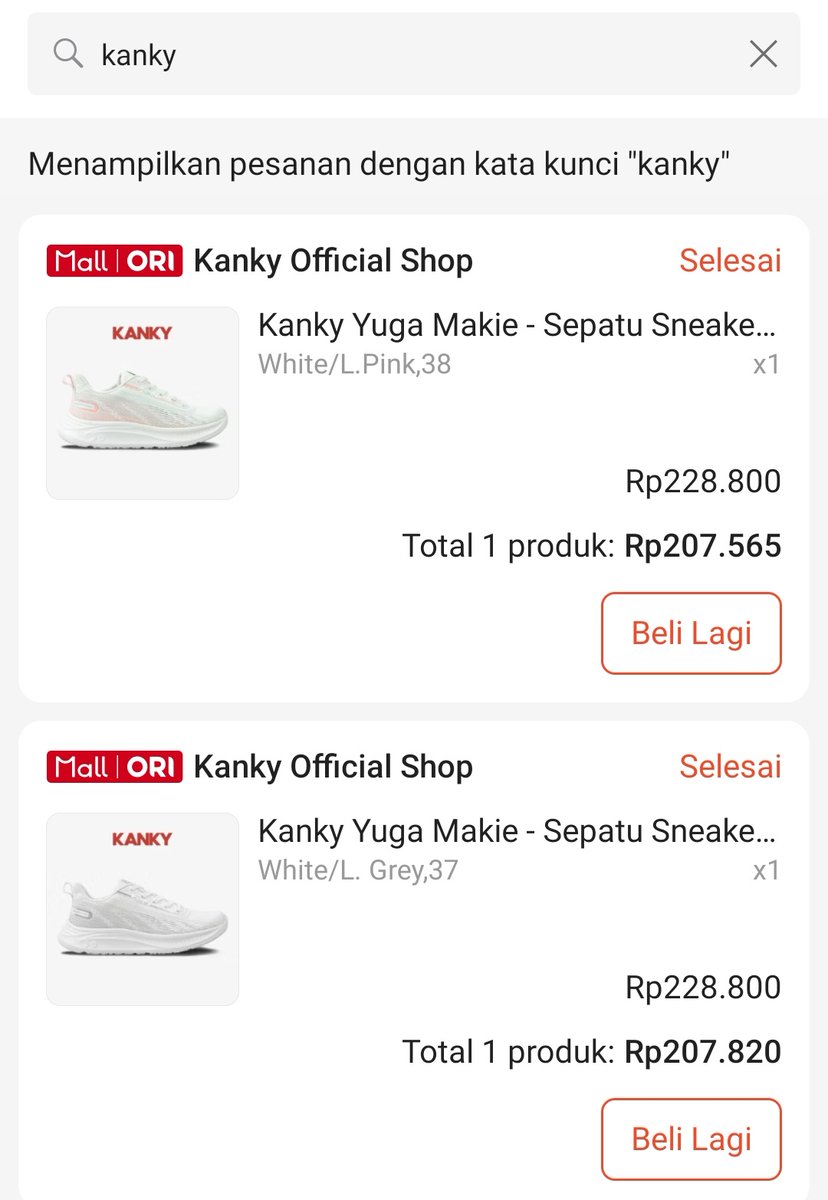
Task: Tap Selesai status of first order
Action: 730,261
